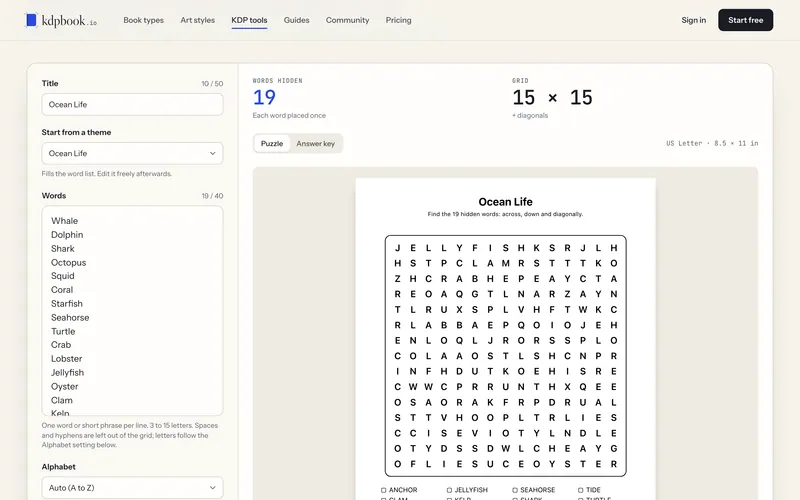Image resolution: width=800 pixels, height=500 pixels.
Task: Tick the TIDE checkbox below the puzzle
Action: click(581, 490)
